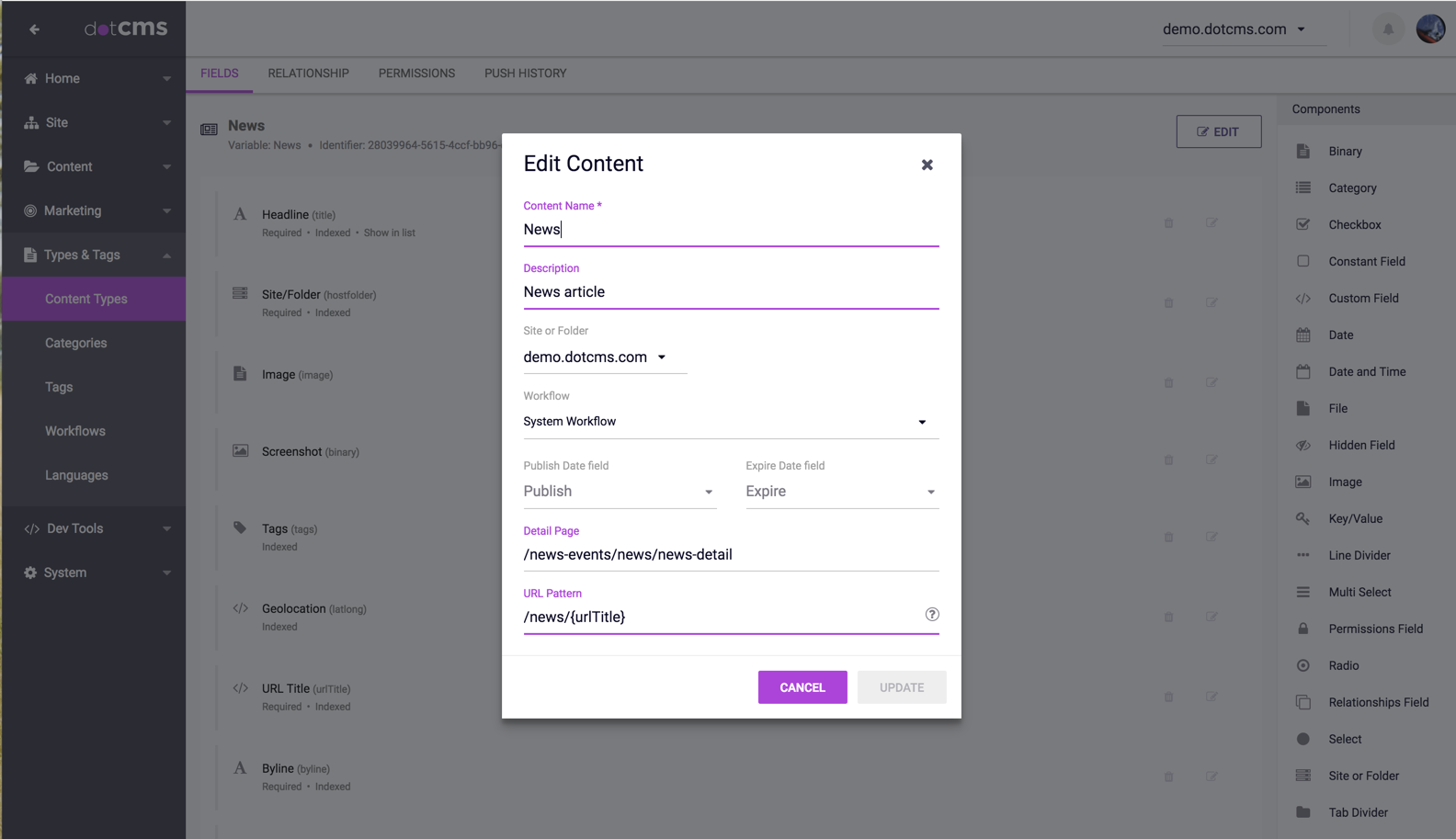1456x839 pixels.
Task: Open the Workflow dropdown showing System Workflow
Action: click(730, 422)
